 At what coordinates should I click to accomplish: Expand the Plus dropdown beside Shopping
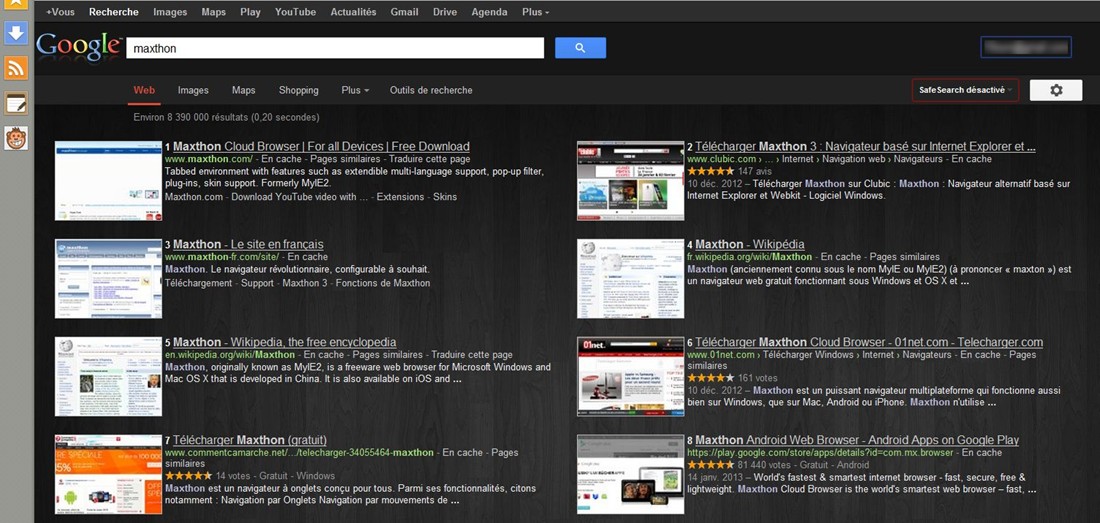[355, 90]
